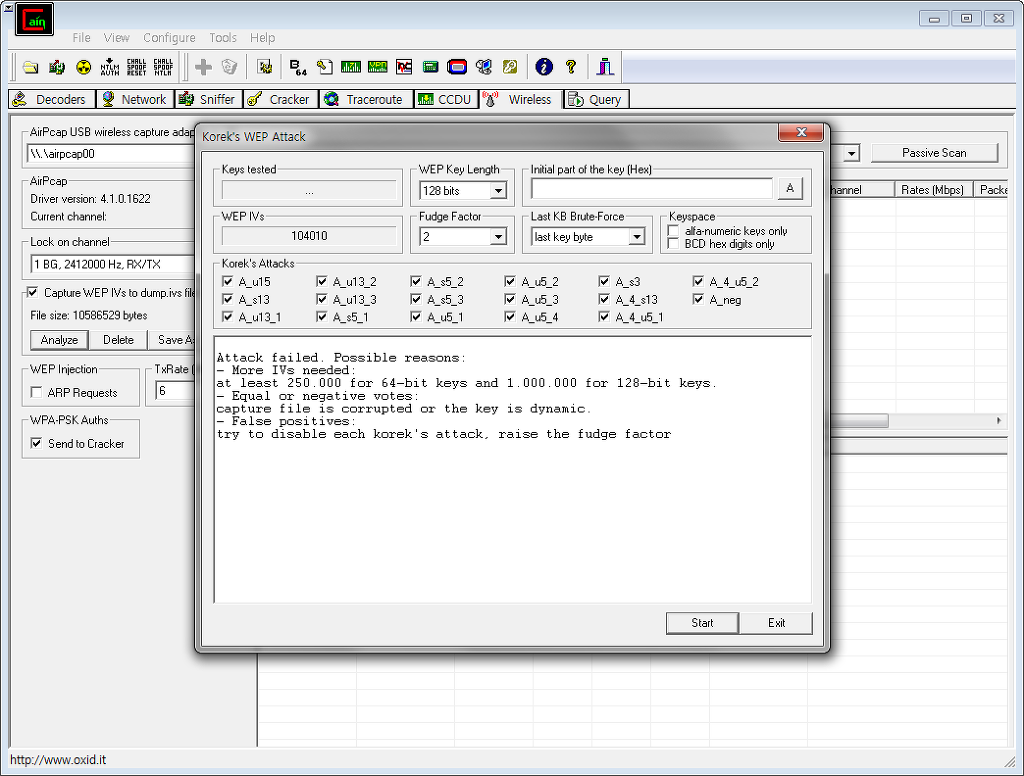Click the green calculator toolbar icon
The height and width of the screenshot is (776, 1024).
(430, 67)
